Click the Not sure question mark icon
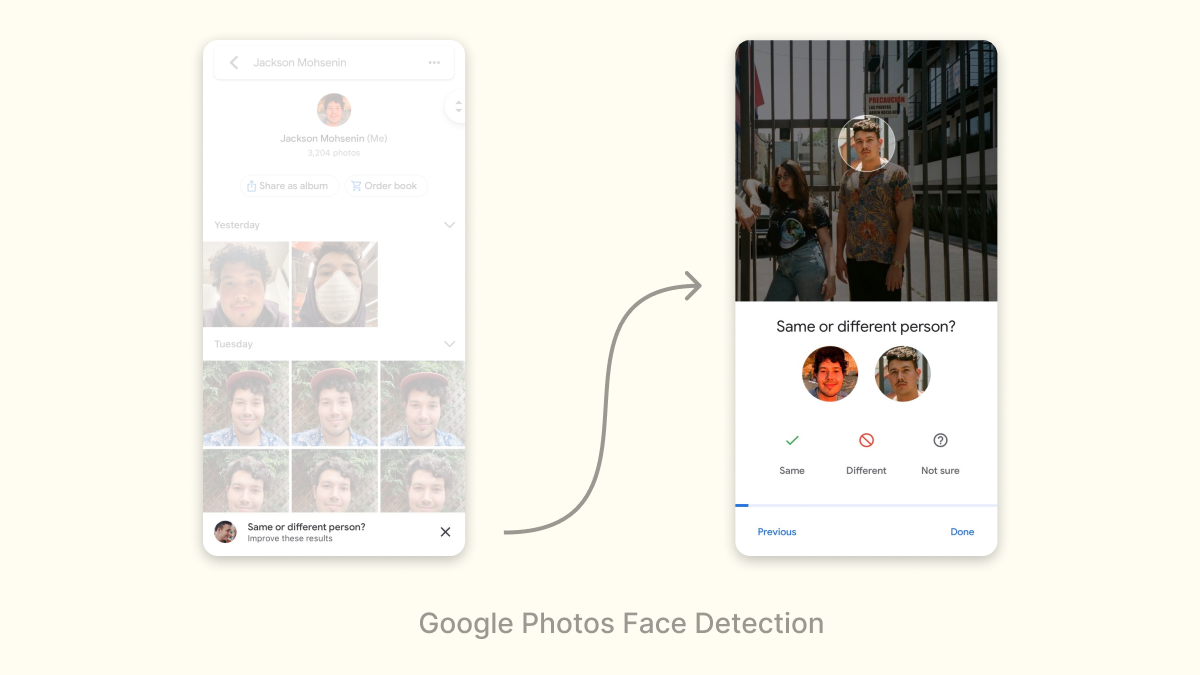The width and height of the screenshot is (1200, 675). 940,440
